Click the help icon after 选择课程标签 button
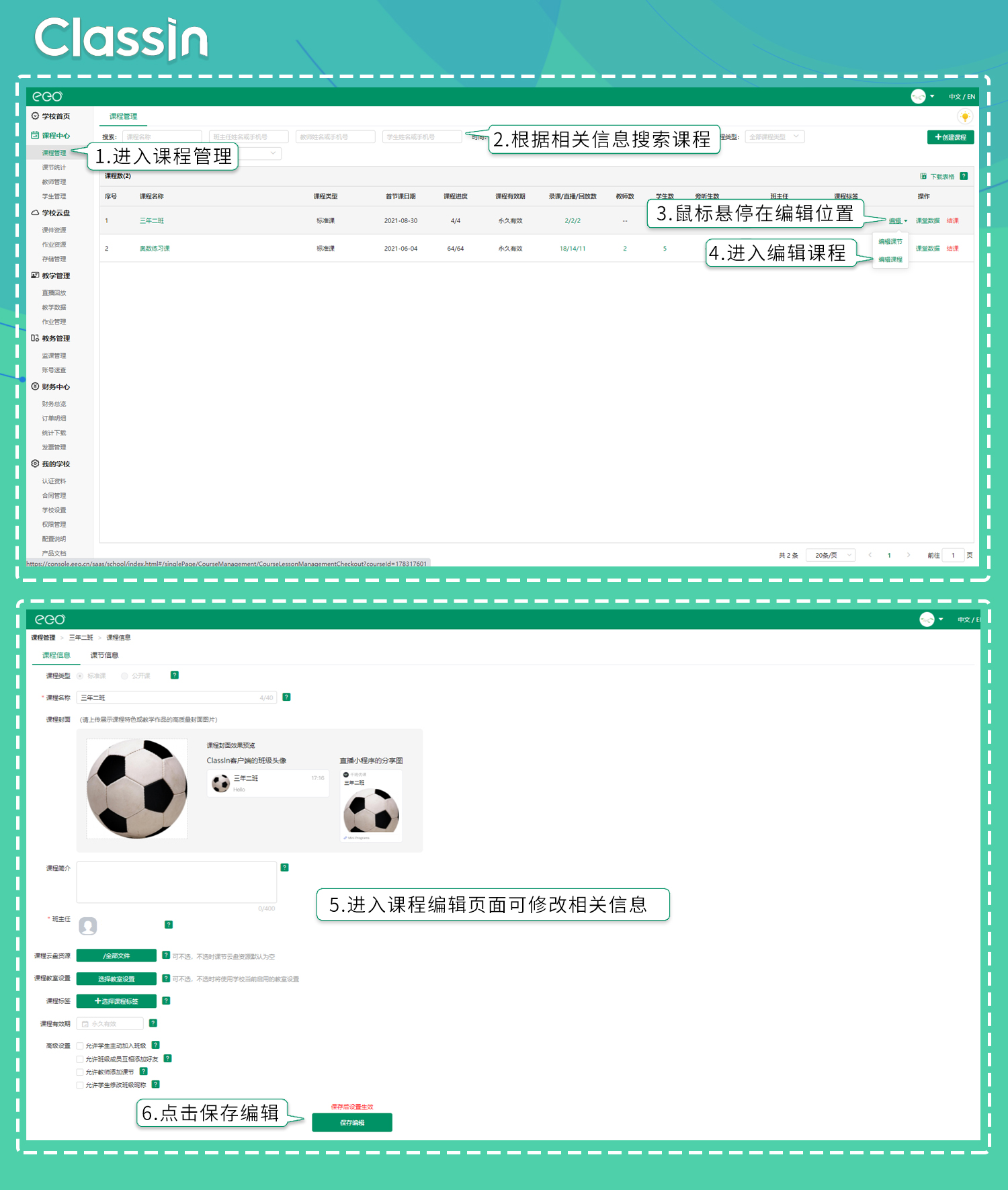The height and width of the screenshot is (1190, 1008). 166,1001
